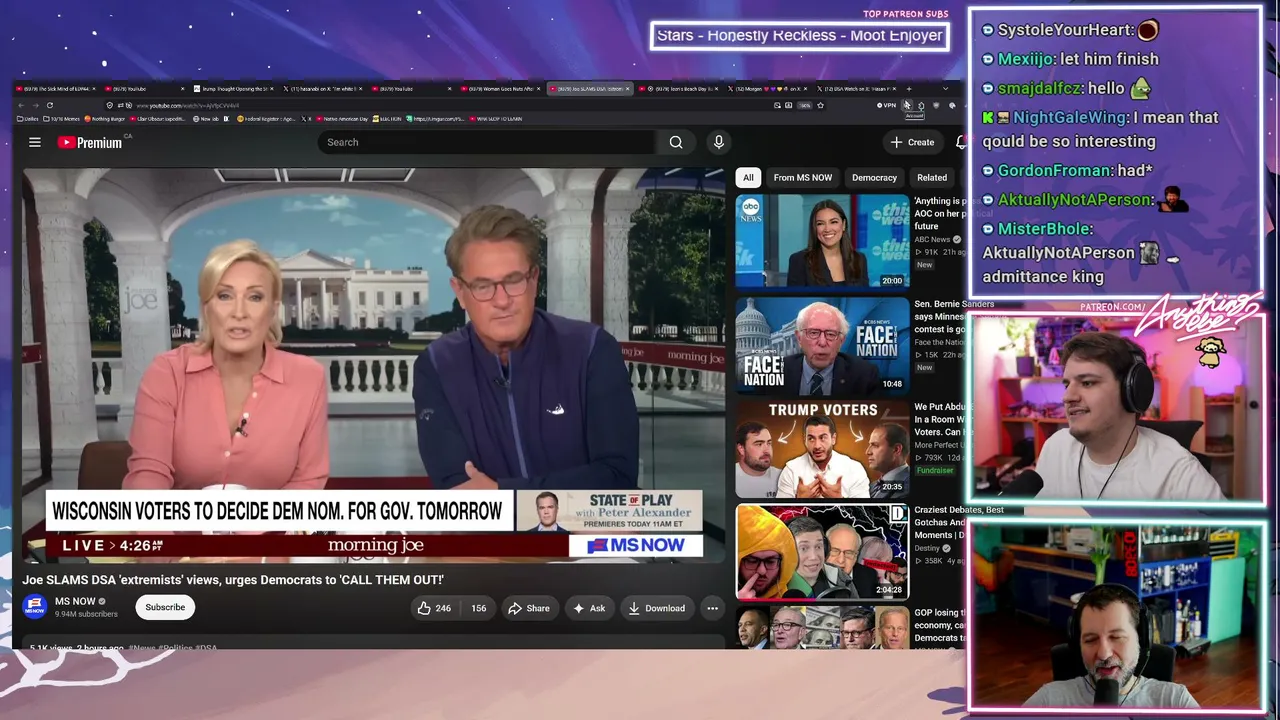Go forward in browser history

(35, 105)
